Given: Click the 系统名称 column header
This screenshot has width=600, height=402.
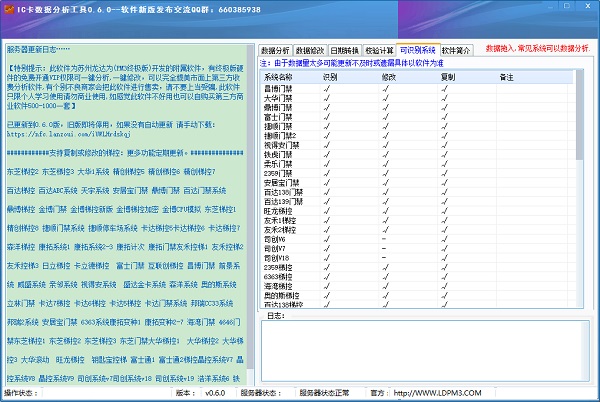Looking at the screenshot, I should pyautogui.click(x=290, y=77).
